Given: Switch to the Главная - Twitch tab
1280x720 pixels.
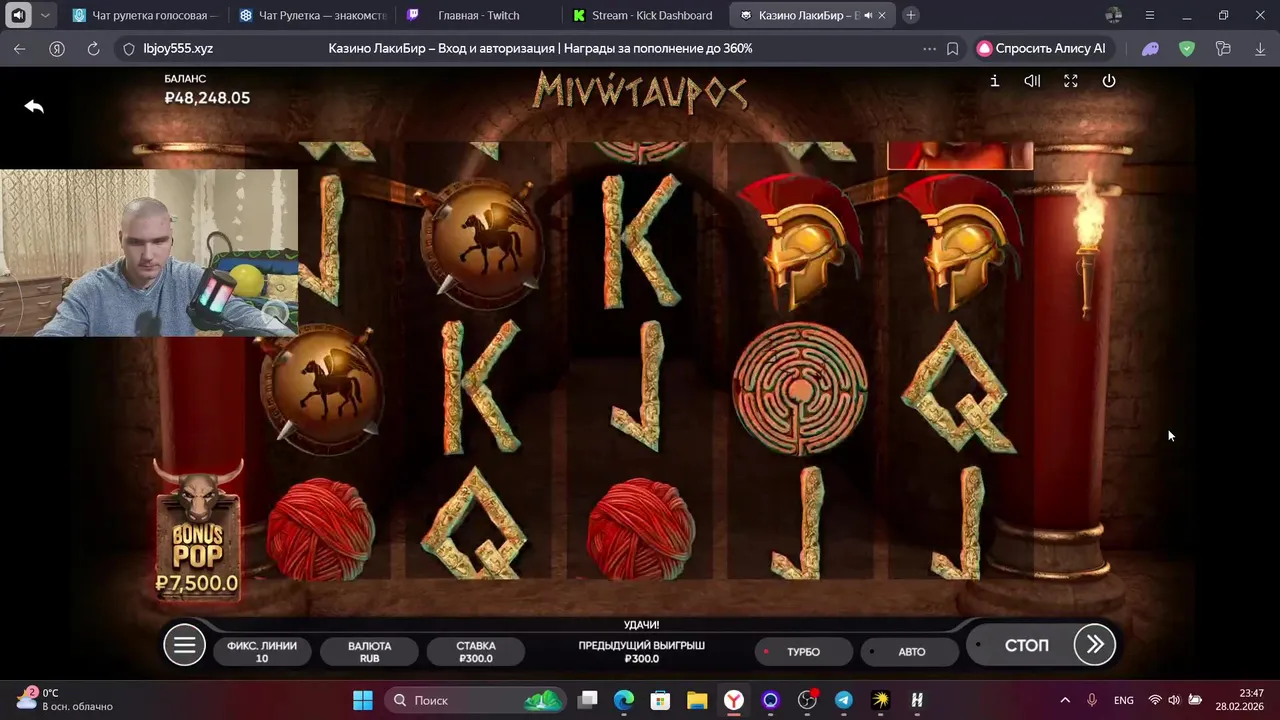Looking at the screenshot, I should [478, 15].
